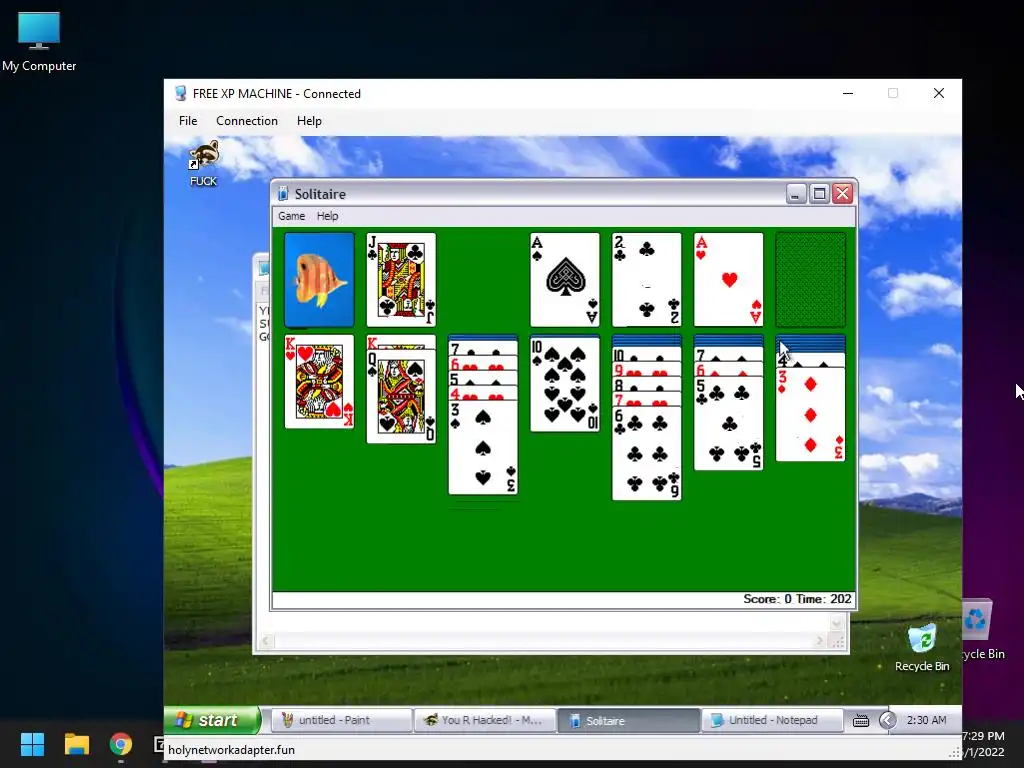
Task: Minimize the Solitaire window
Action: point(796,194)
